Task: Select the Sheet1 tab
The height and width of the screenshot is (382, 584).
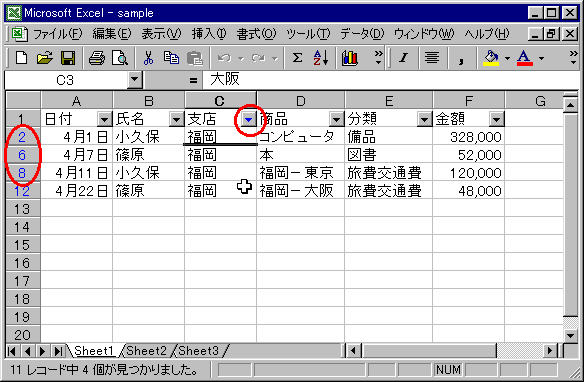Action: (x=93, y=351)
